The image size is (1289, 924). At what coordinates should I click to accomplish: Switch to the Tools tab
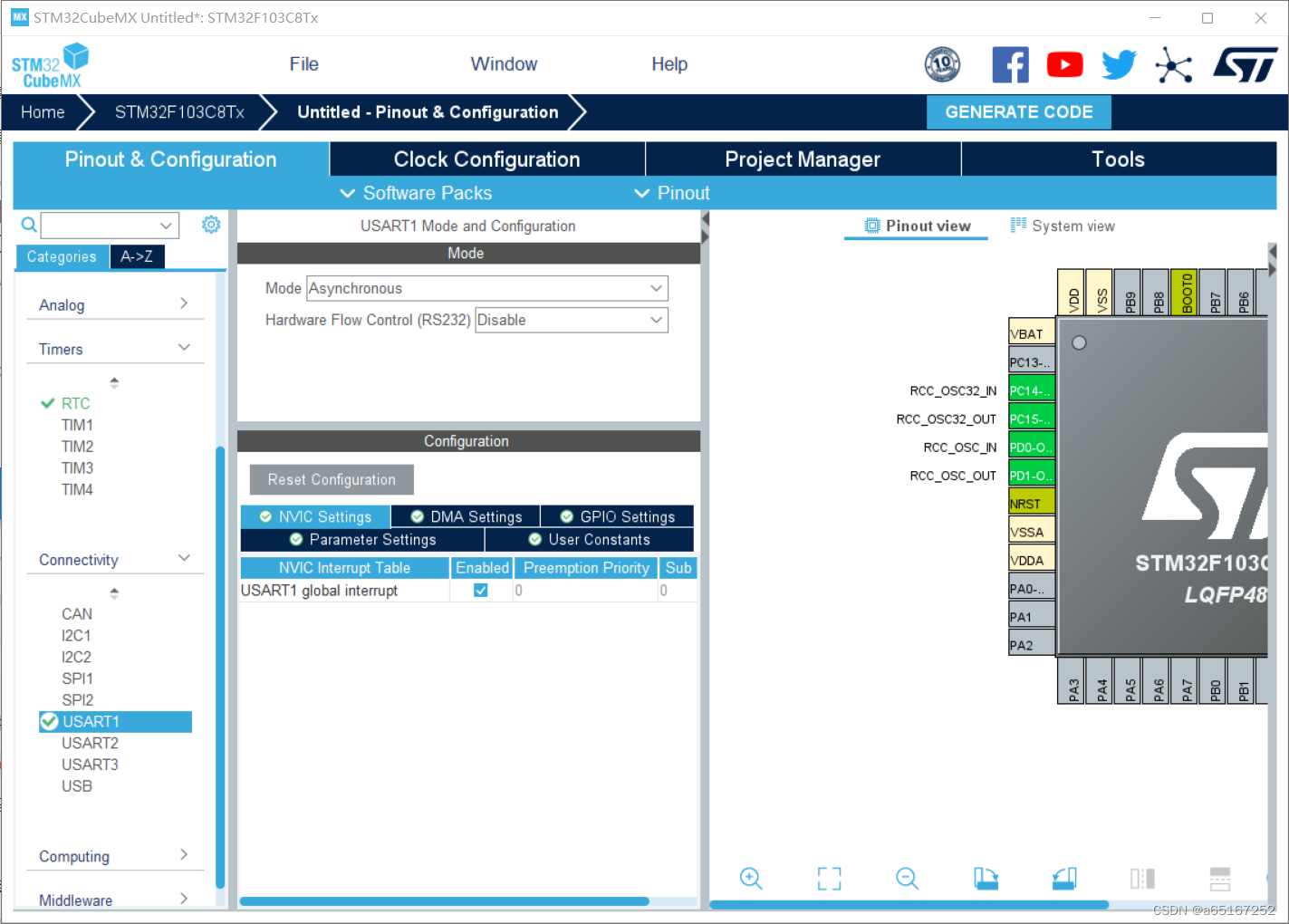coord(1119,159)
